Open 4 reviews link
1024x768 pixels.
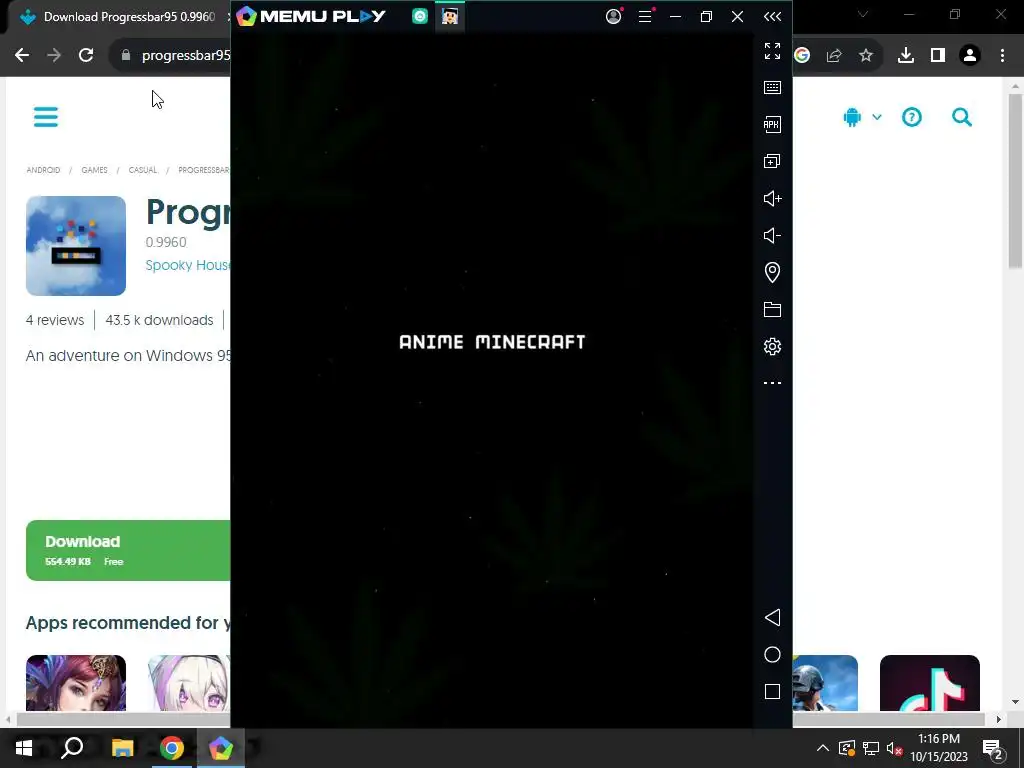coord(55,320)
